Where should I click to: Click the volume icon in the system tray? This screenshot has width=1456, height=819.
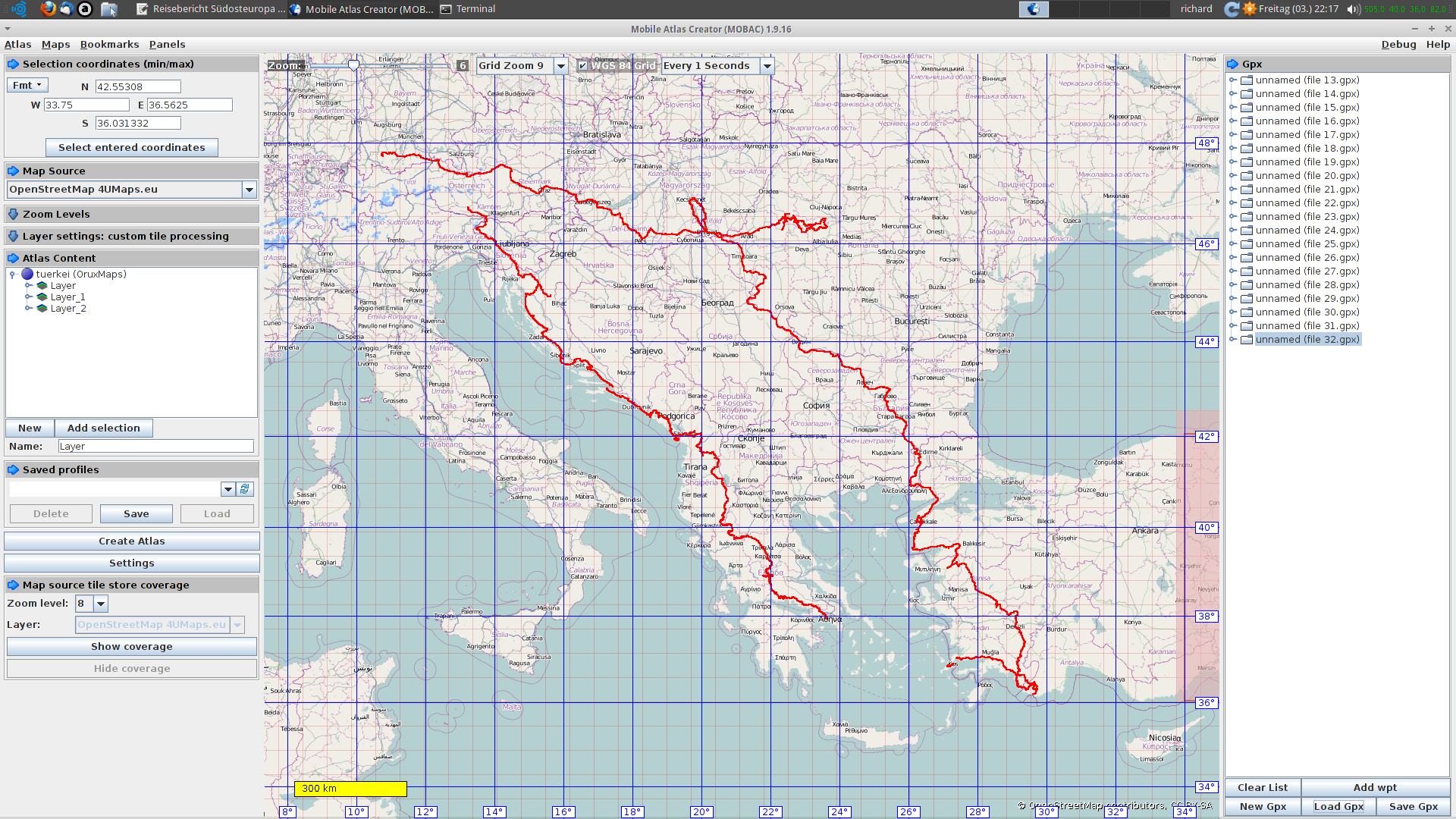(1353, 9)
